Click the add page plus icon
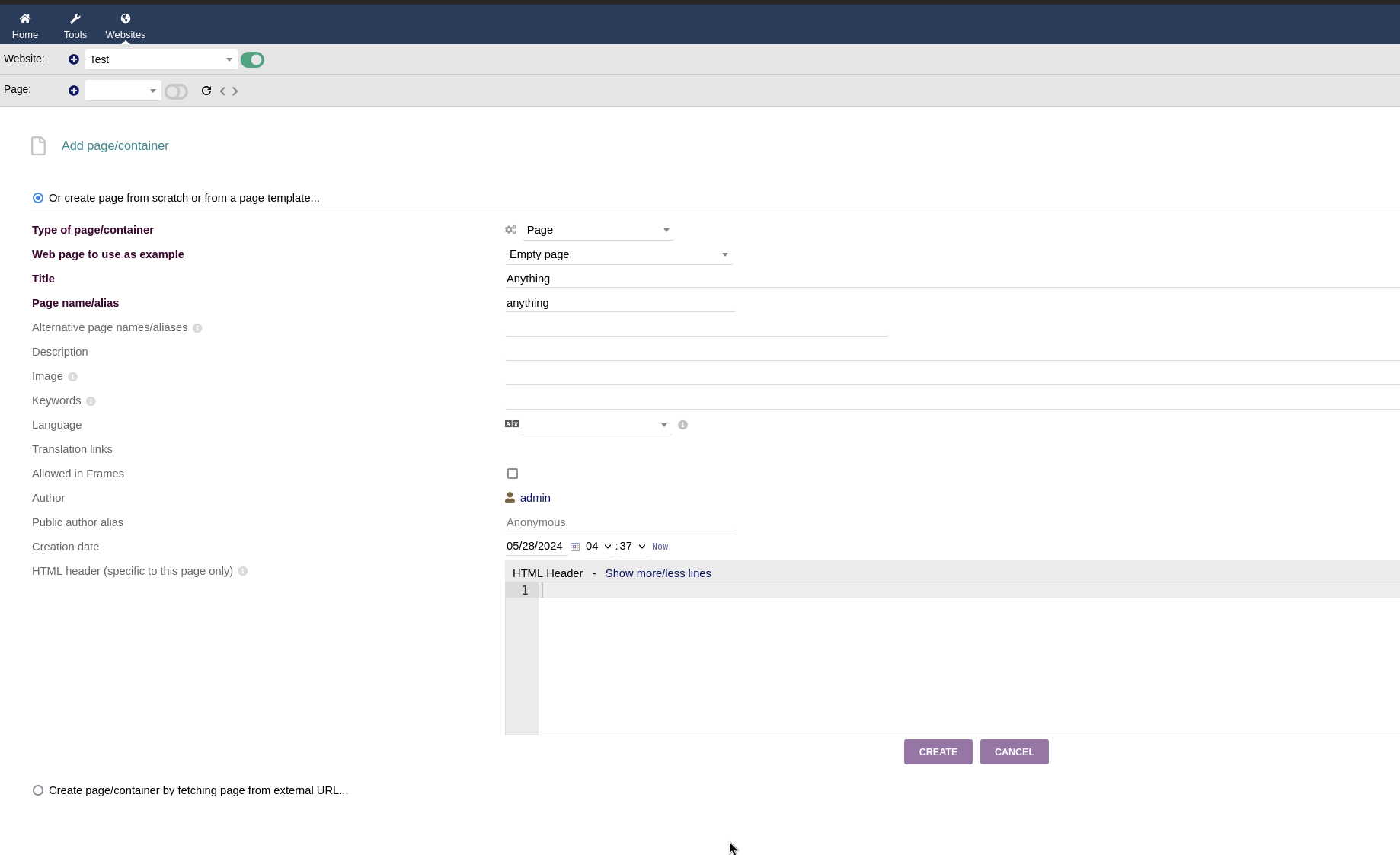This screenshot has width=1400, height=855. [x=74, y=91]
